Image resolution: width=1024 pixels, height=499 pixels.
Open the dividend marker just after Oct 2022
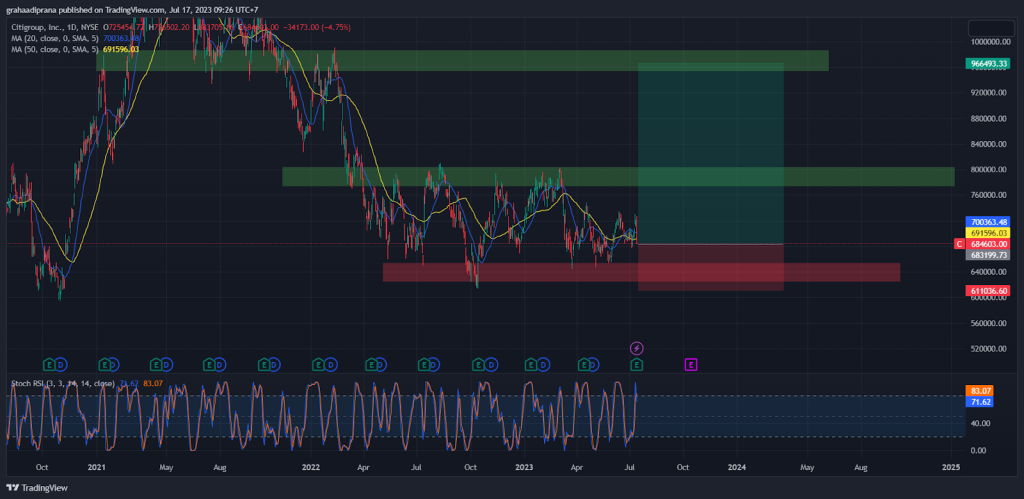[x=490, y=364]
